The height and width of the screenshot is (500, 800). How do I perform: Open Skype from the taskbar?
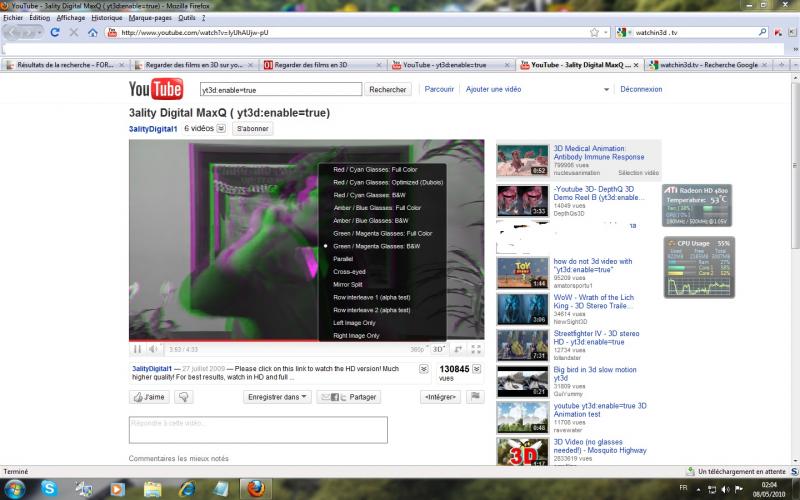[49, 488]
